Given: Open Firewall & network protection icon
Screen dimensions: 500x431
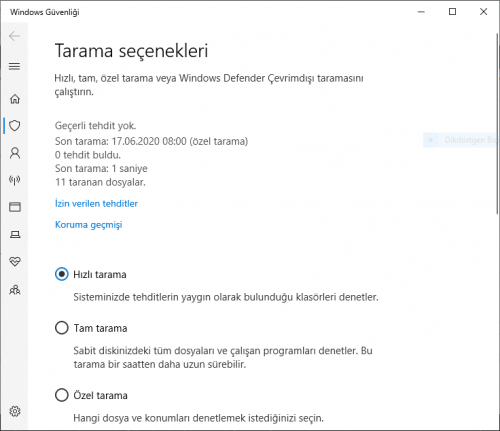Looking at the screenshot, I should click(x=15, y=180).
